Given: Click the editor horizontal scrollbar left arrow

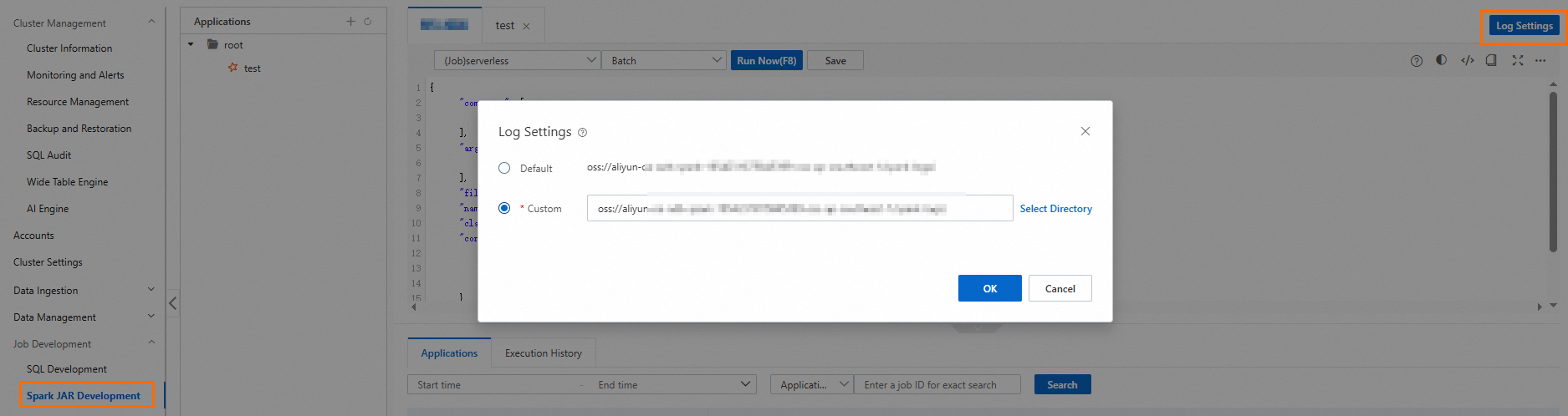Looking at the screenshot, I should point(413,307).
